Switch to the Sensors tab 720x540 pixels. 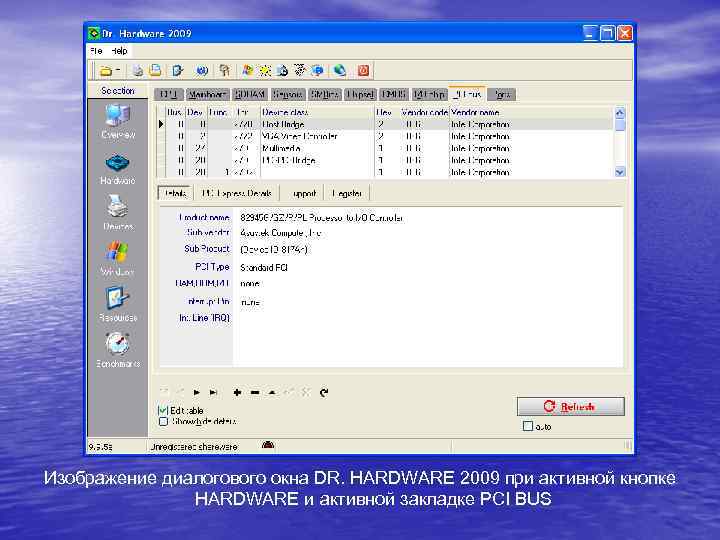288,95
